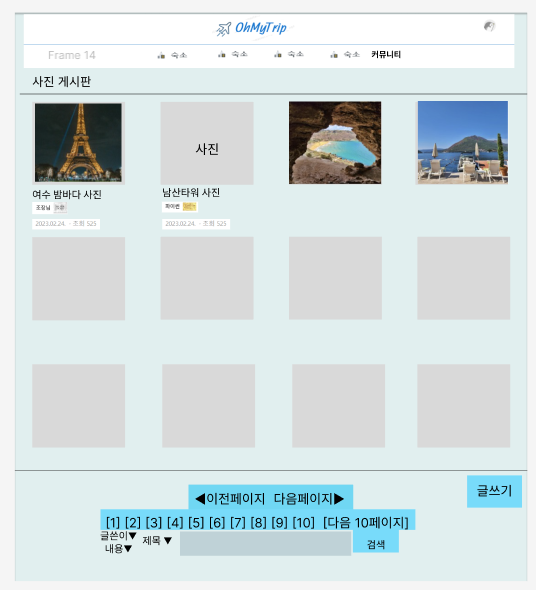Jump to page [8]
The height and width of the screenshot is (590, 536).
point(258,522)
